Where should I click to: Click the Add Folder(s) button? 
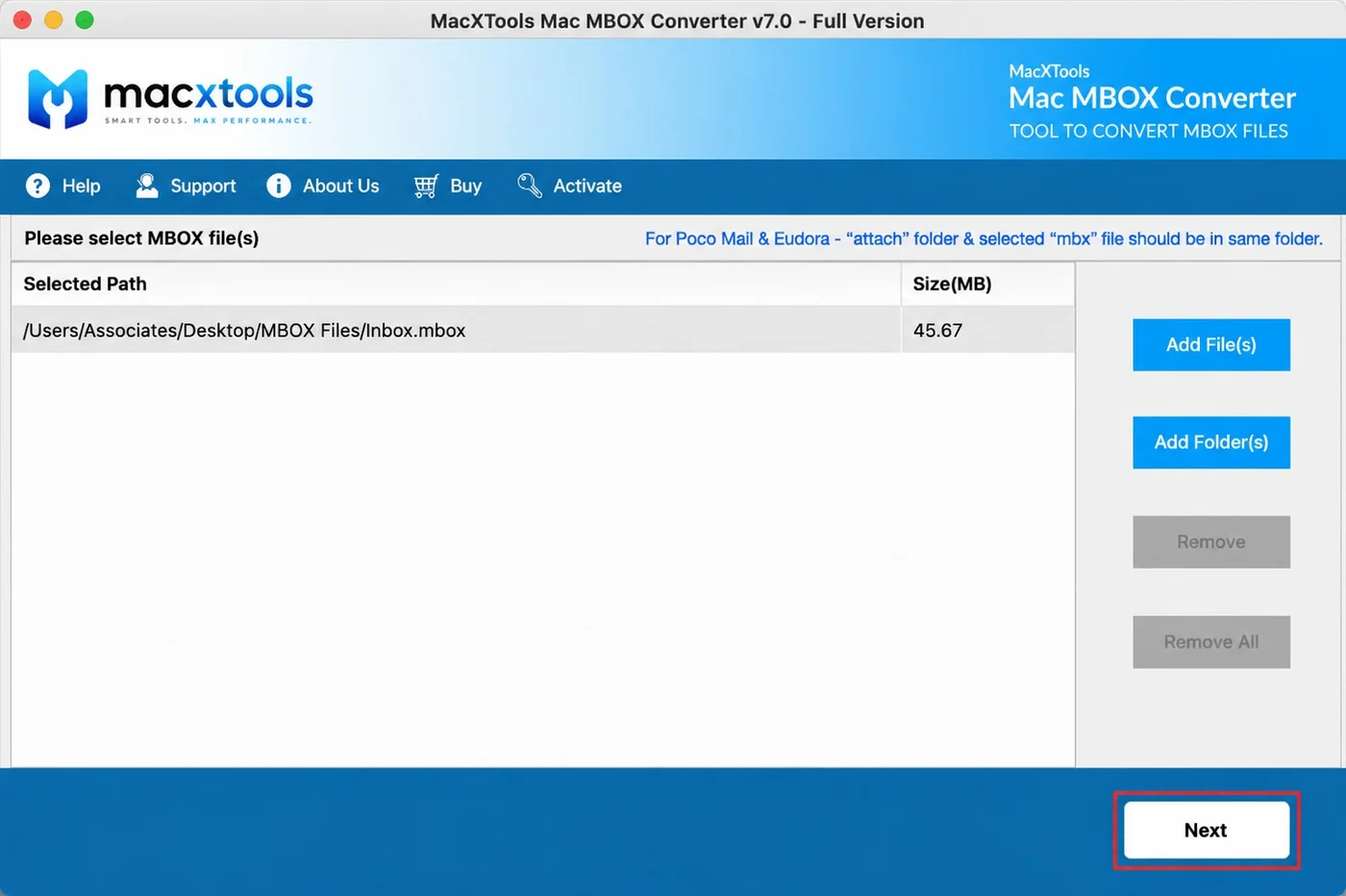coord(1211,442)
